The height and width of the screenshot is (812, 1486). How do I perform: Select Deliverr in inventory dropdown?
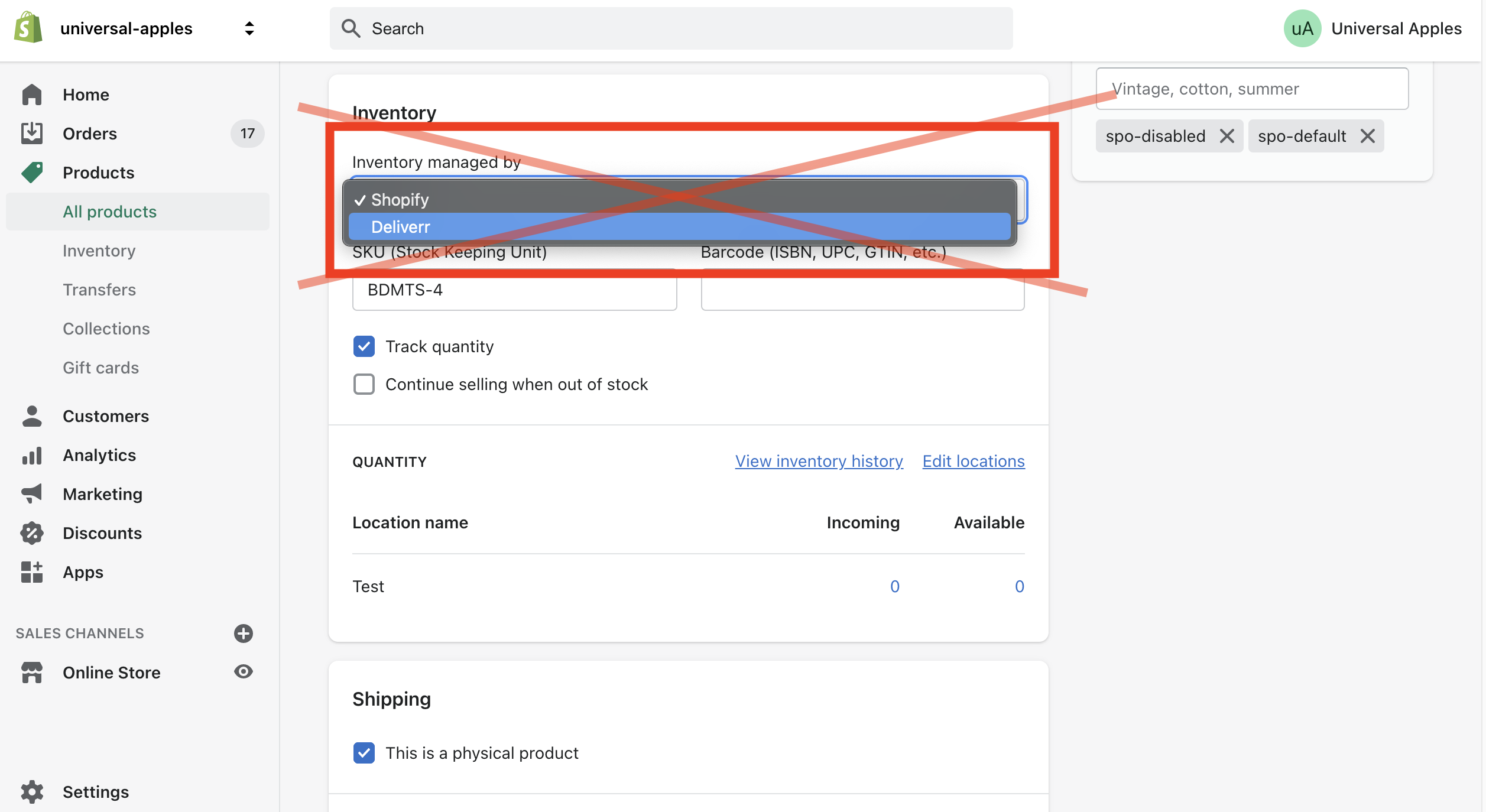click(680, 227)
